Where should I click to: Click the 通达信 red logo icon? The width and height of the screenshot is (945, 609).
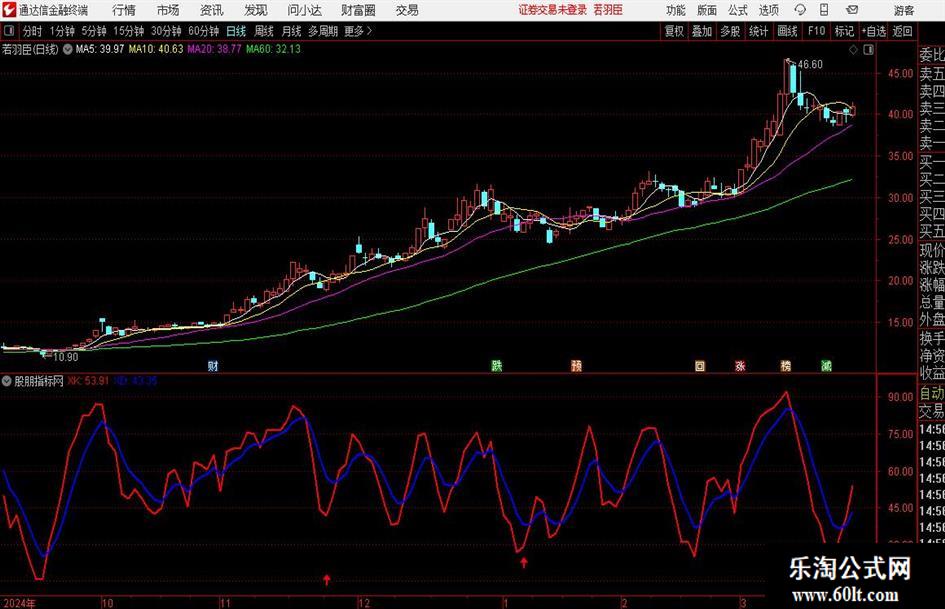point(9,10)
